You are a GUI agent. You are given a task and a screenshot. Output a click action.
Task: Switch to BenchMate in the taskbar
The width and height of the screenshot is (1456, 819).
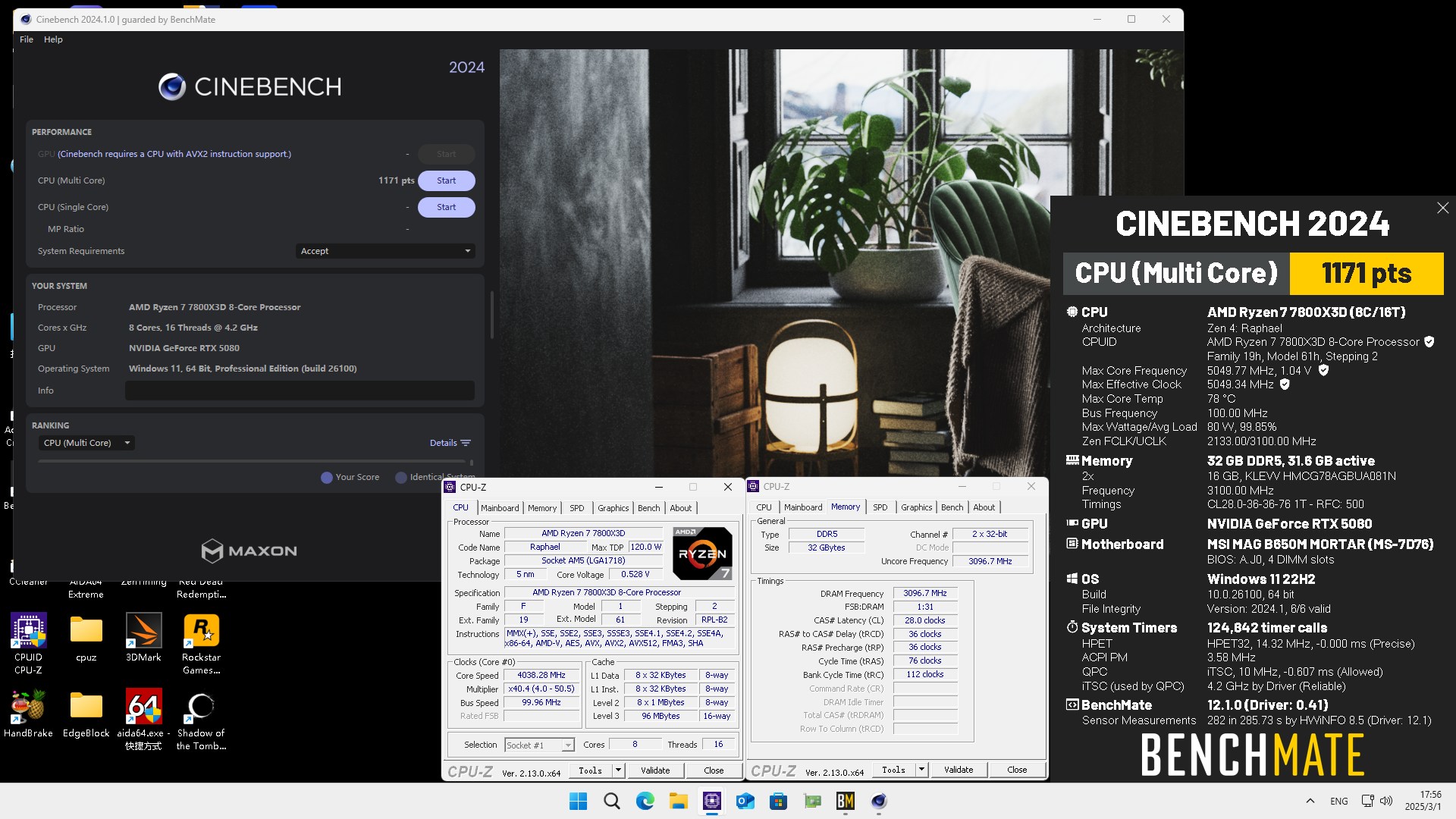[x=845, y=801]
